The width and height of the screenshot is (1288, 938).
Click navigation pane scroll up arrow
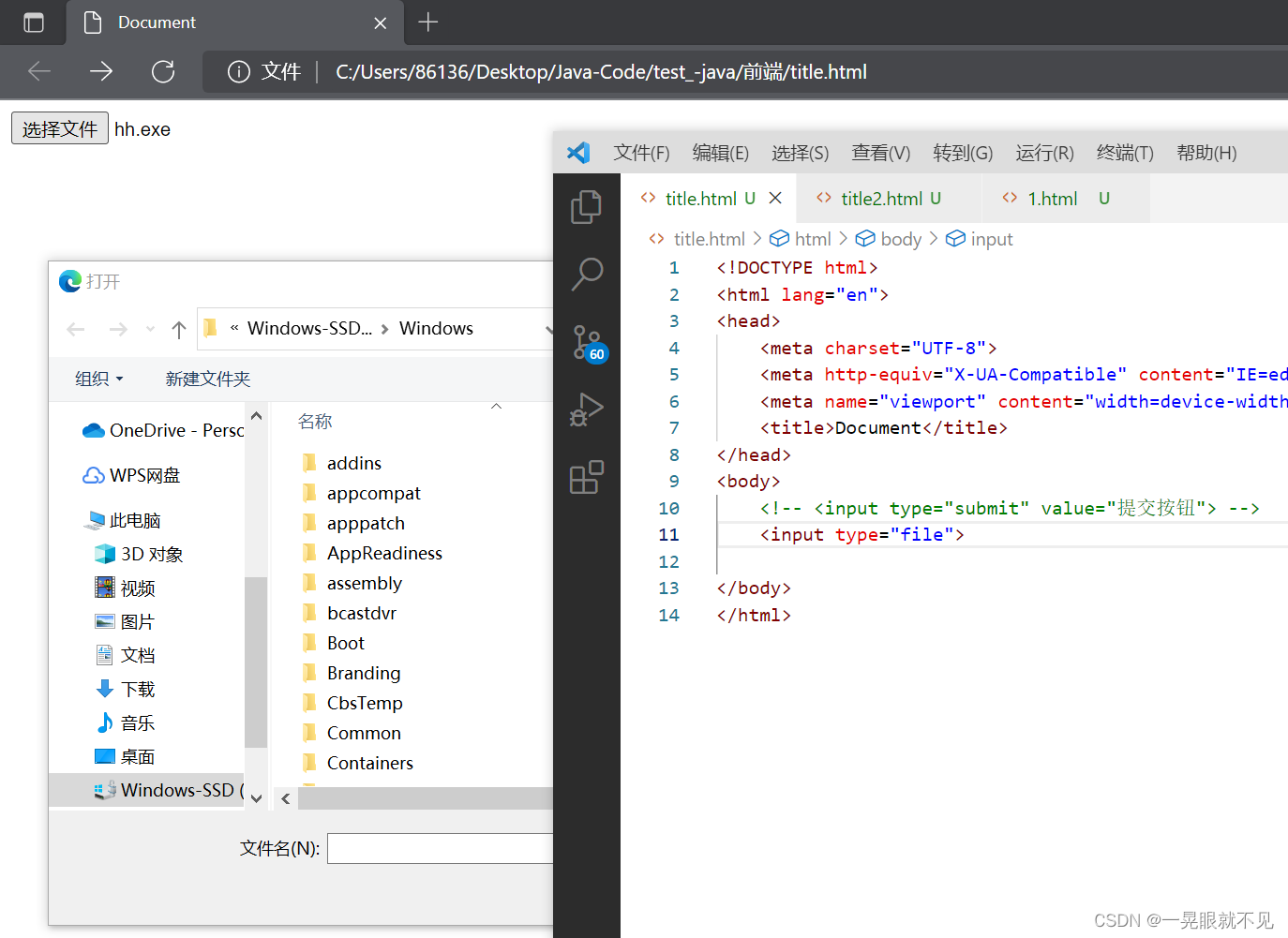[x=256, y=415]
